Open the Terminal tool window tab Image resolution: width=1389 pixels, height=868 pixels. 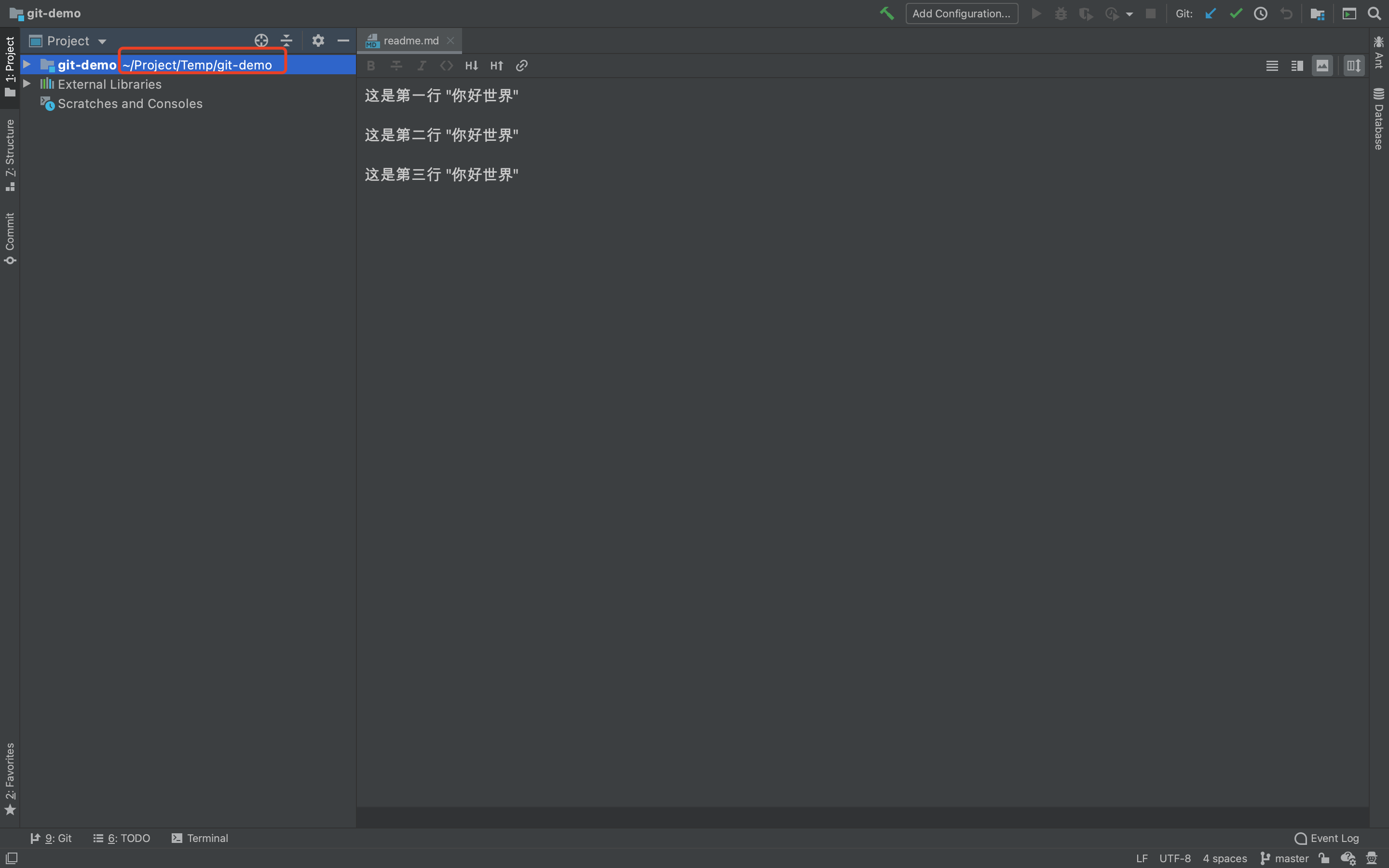(200, 838)
